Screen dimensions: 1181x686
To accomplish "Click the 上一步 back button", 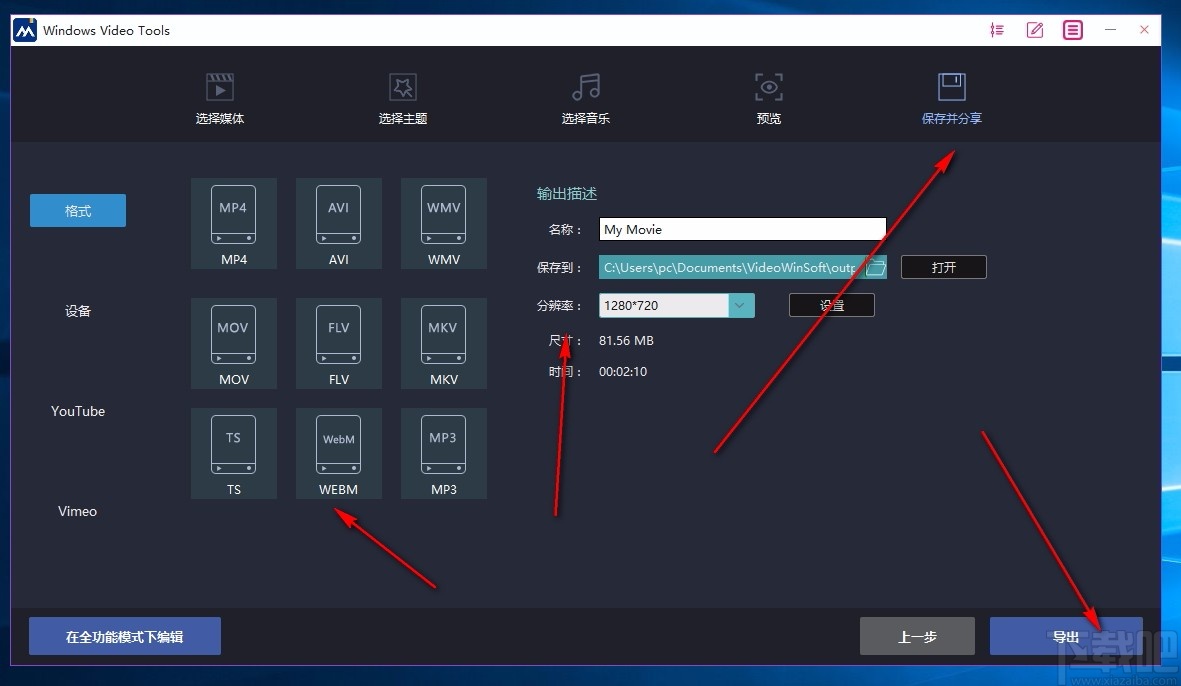I will click(x=916, y=636).
